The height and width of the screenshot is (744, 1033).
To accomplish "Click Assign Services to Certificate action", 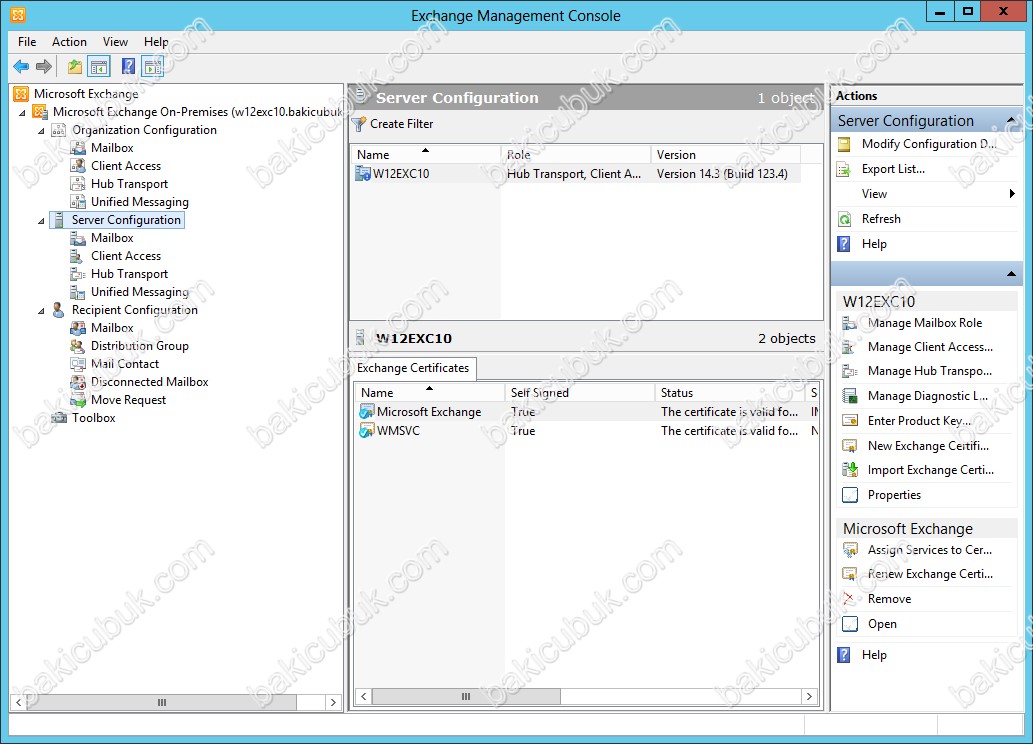I will point(930,550).
